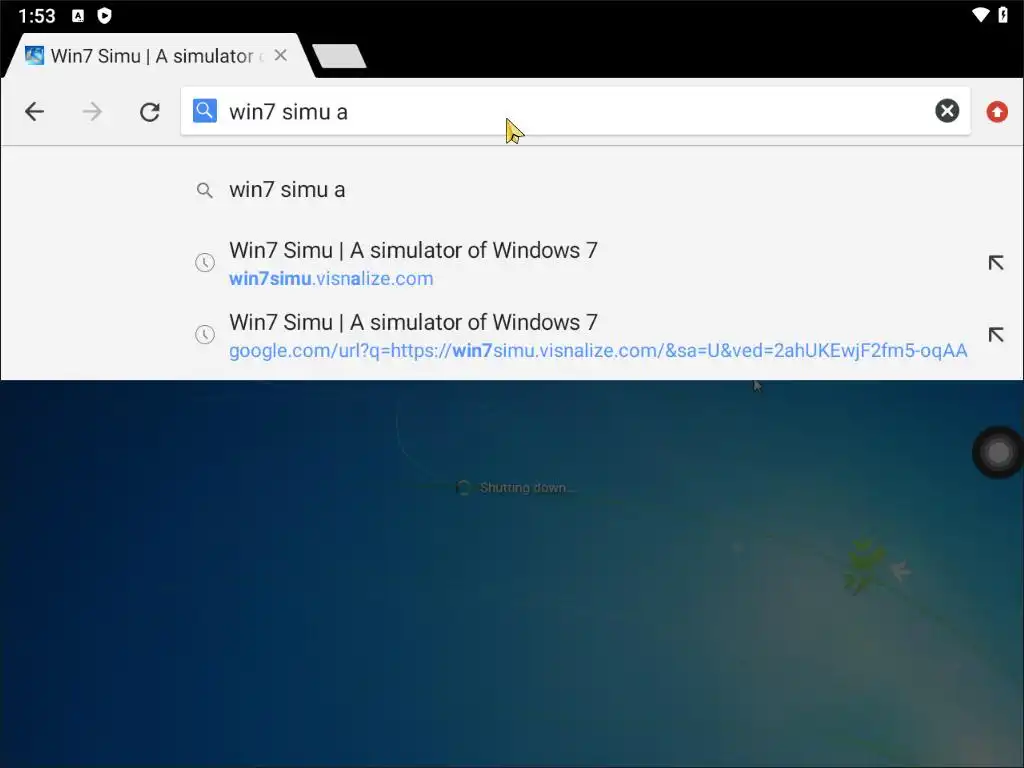Open the win7simu.visnalize.com history suggestion
Screen dimensions: 1024x768
(x=512, y=263)
